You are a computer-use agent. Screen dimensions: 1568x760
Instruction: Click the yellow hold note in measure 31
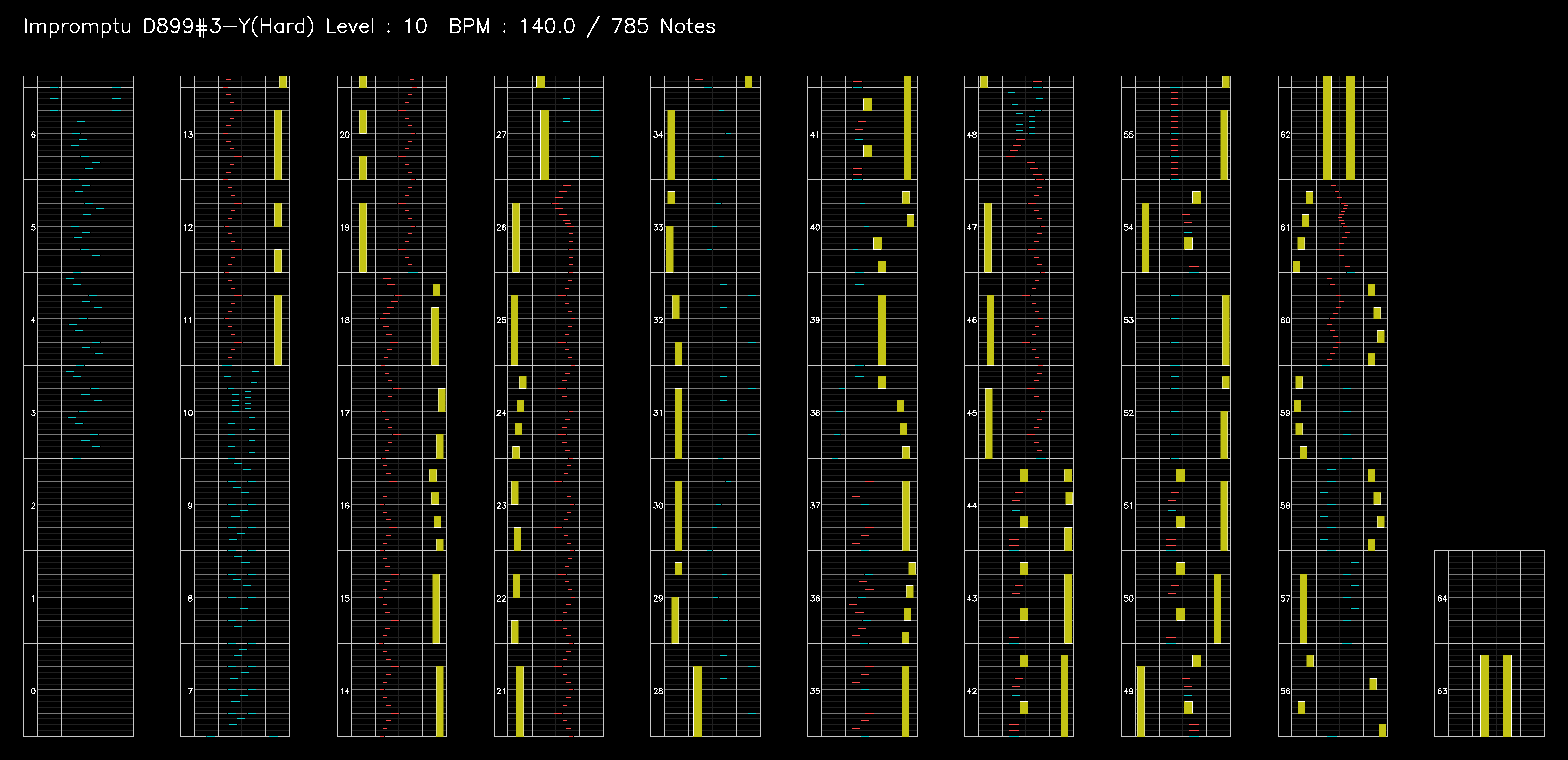point(678,423)
